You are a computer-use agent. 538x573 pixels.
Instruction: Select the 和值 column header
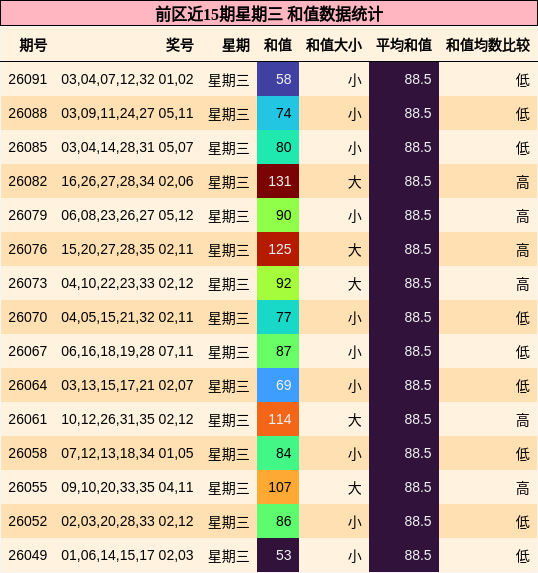(278, 45)
